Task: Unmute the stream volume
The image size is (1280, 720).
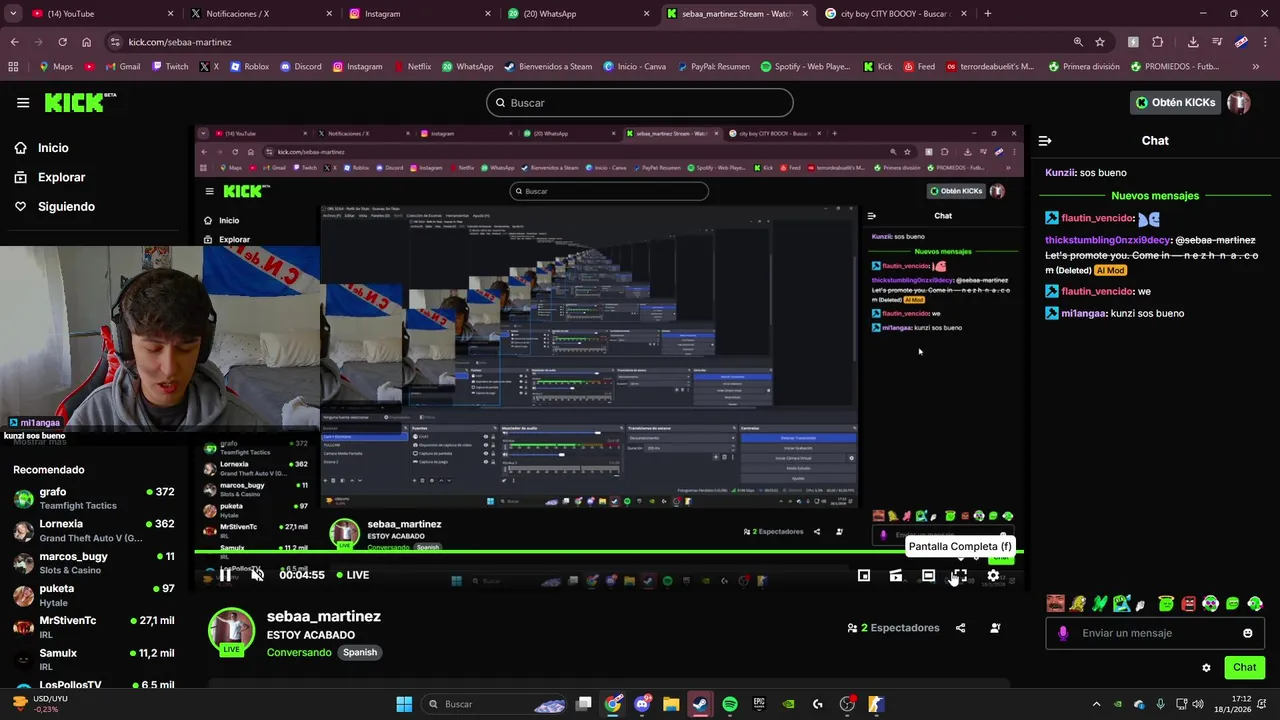Action: point(257,575)
